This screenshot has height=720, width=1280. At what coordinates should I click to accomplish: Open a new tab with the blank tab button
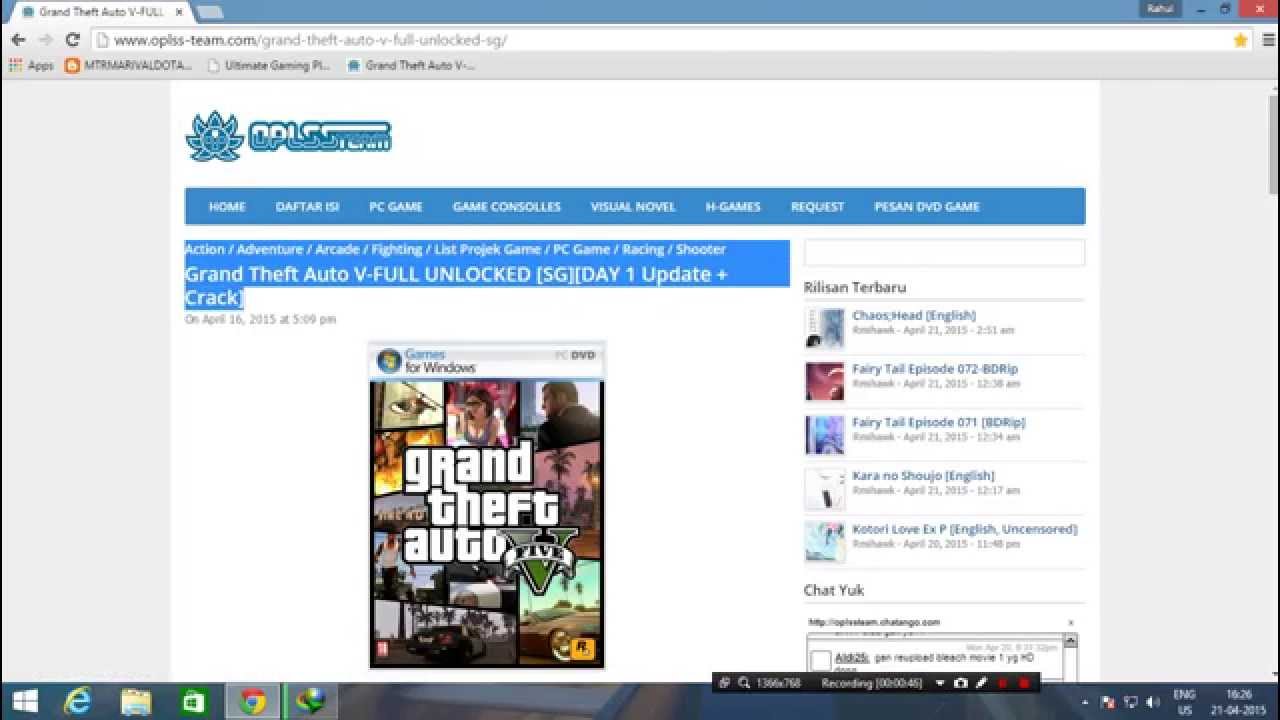210,12
